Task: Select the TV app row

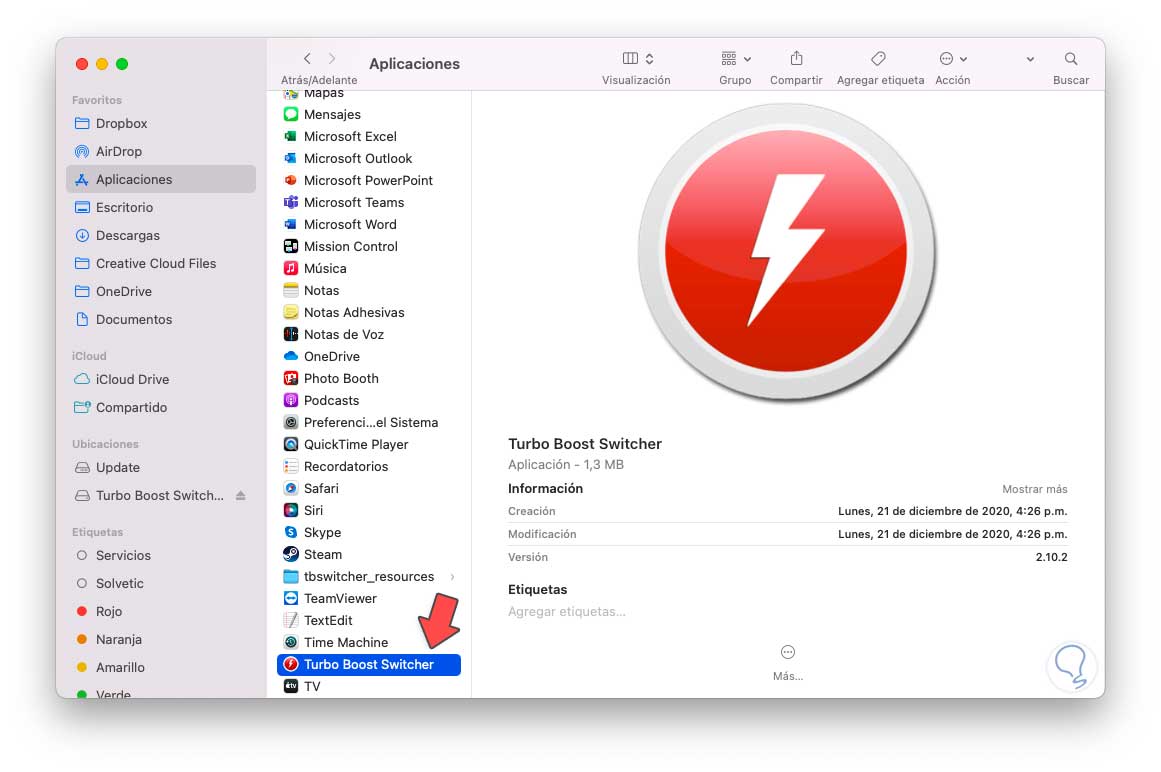Action: pyautogui.click(x=369, y=687)
